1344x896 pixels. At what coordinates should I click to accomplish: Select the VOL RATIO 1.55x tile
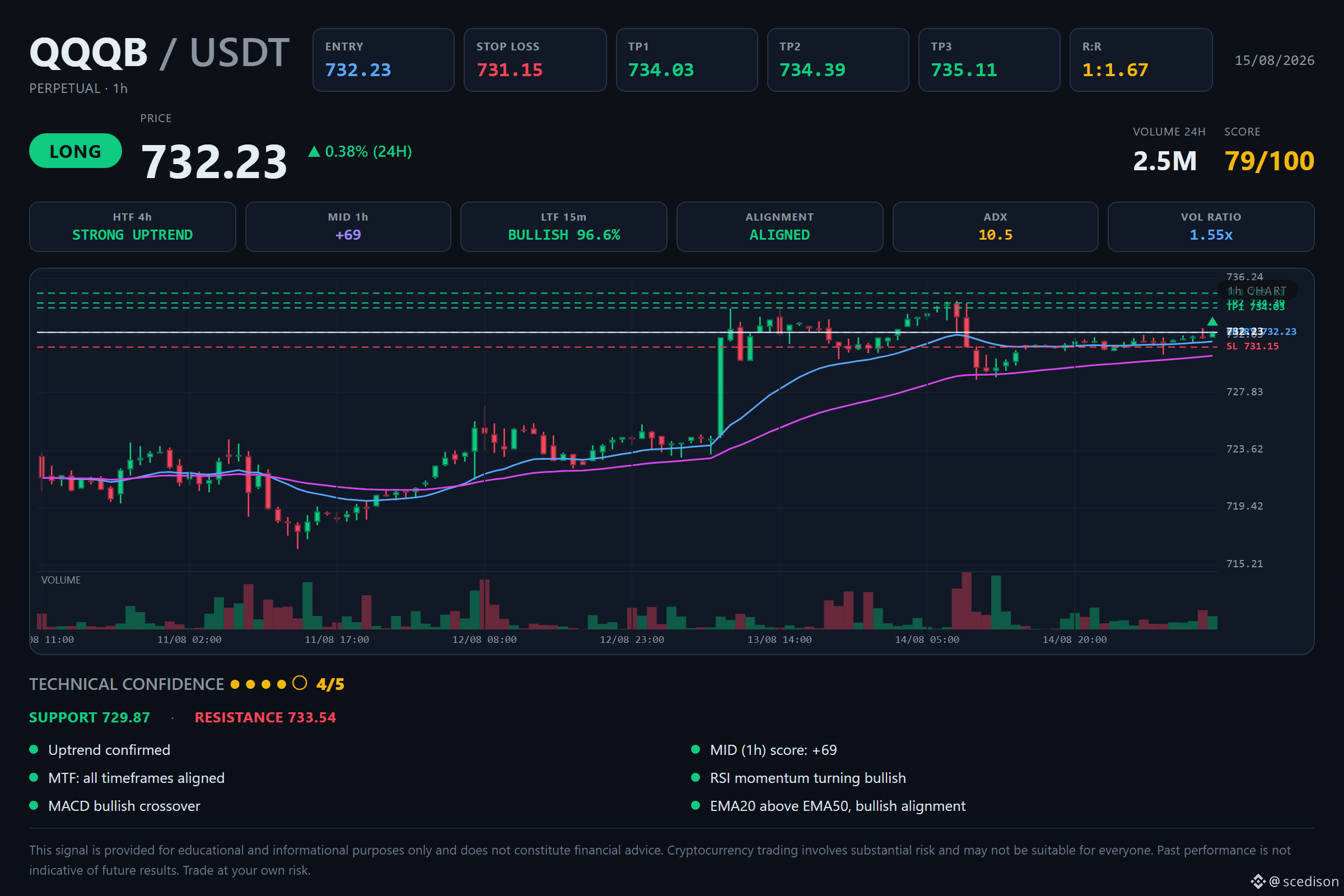[1211, 227]
